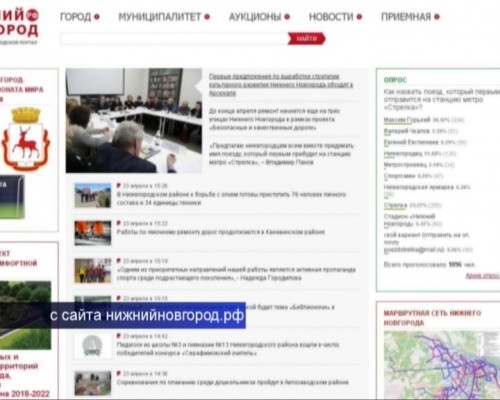Open the МУНИЦИПАЛИТЕТ menu
The height and width of the screenshot is (400, 500).
tap(160, 17)
